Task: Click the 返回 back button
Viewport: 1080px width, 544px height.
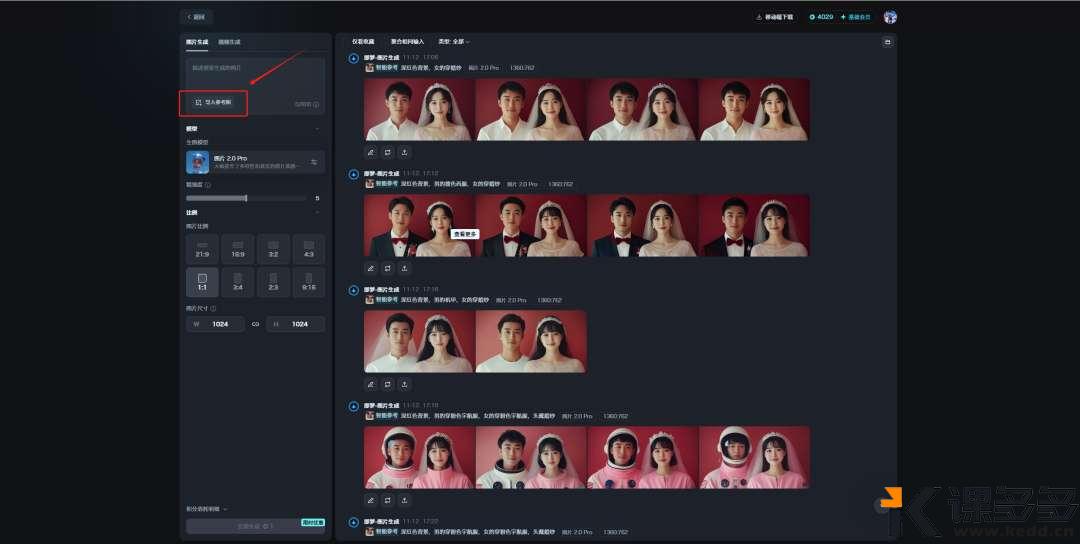Action: click(x=196, y=17)
